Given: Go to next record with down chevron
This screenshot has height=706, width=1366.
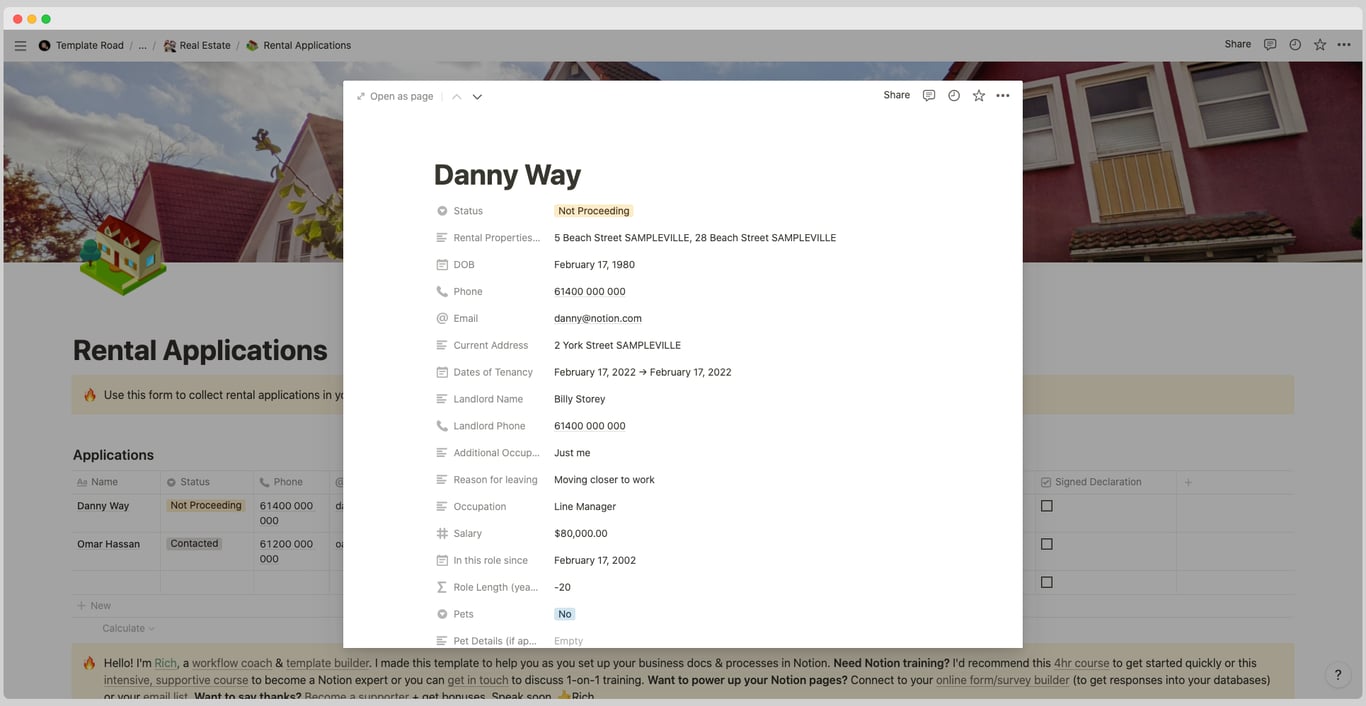Looking at the screenshot, I should [x=477, y=97].
